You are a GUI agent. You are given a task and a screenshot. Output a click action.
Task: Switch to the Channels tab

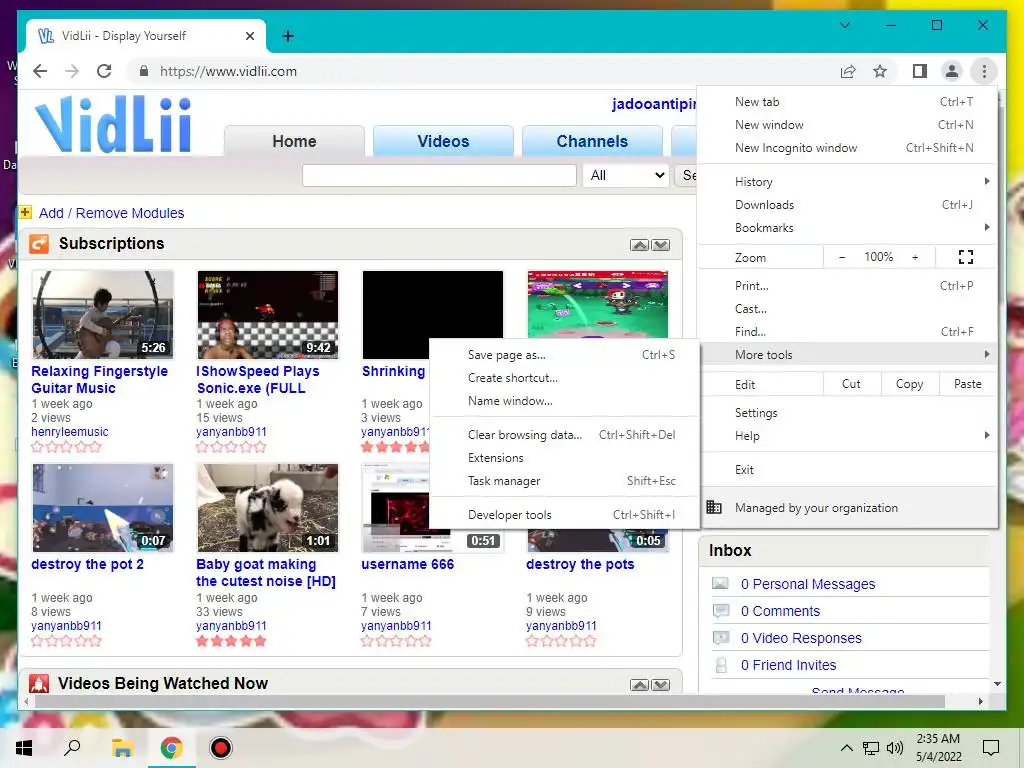(x=592, y=141)
